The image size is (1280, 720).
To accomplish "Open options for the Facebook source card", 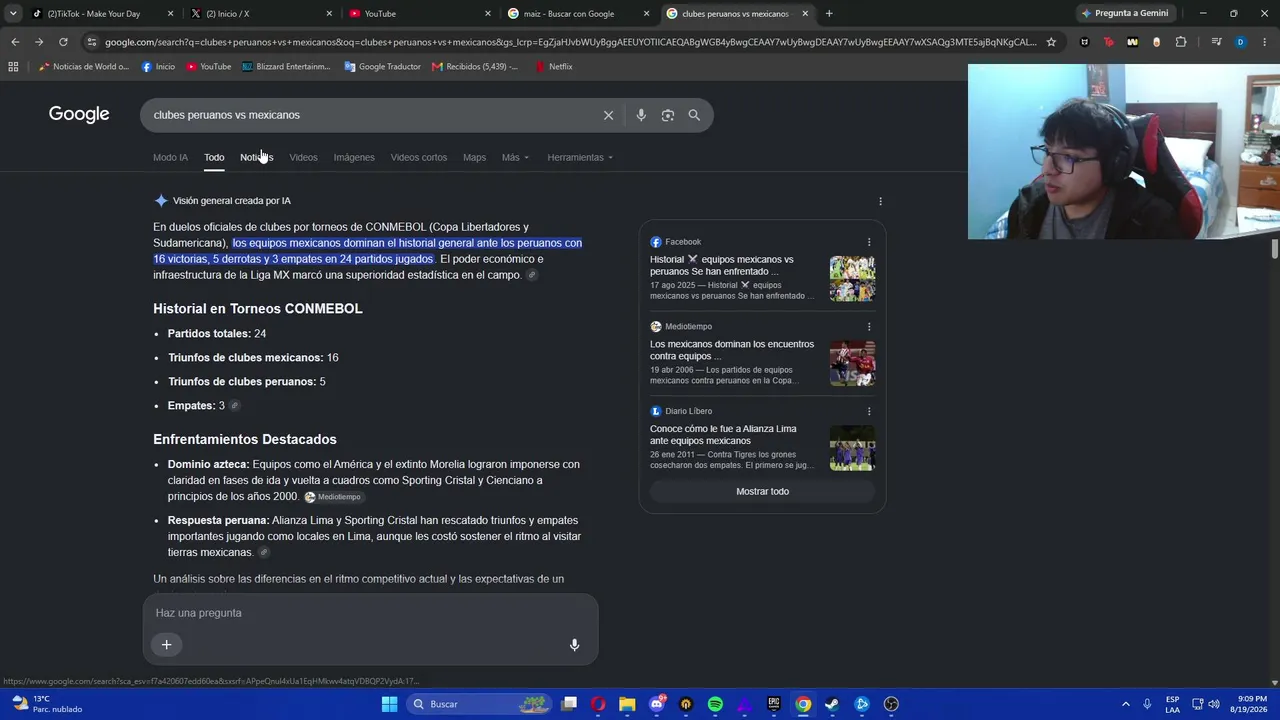I will point(869,242).
